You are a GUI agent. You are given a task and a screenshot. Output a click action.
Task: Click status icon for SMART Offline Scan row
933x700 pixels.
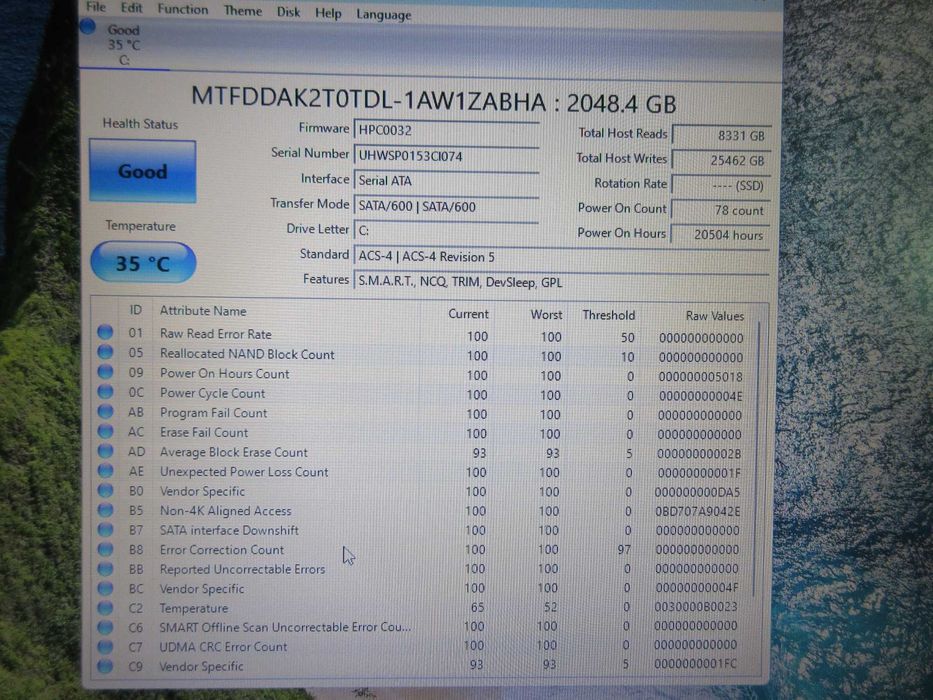point(105,627)
